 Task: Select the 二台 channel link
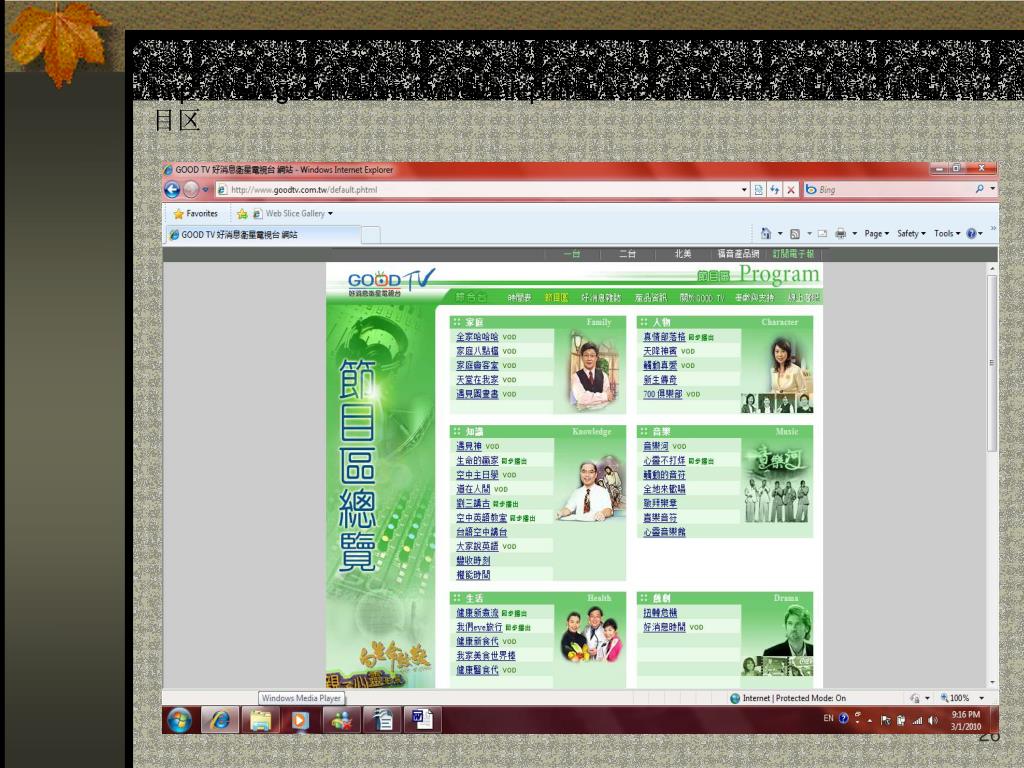click(628, 254)
